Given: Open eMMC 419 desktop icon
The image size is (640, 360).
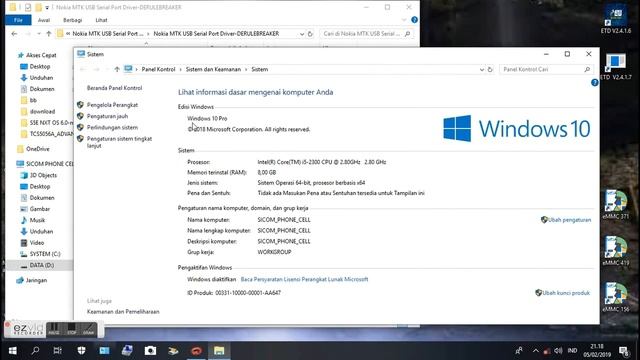Looking at the screenshot, I should pos(616,251).
